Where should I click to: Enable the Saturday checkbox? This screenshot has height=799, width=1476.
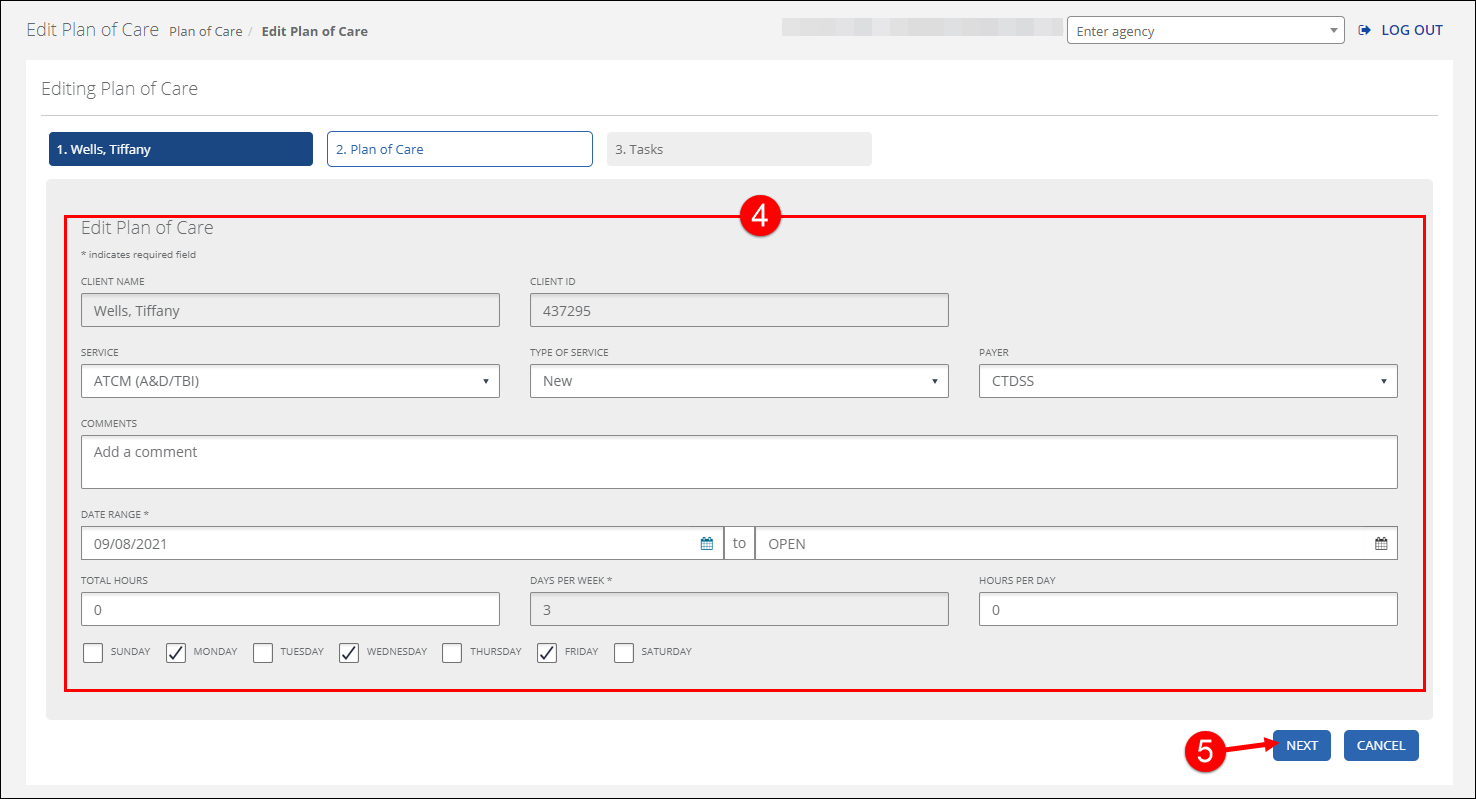point(624,653)
